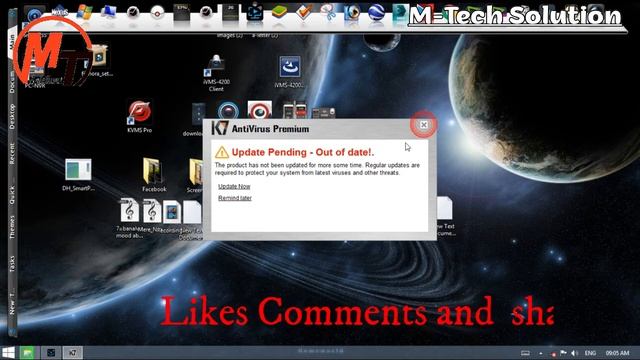
Task: Click the ENG language indicator
Action: 590,353
